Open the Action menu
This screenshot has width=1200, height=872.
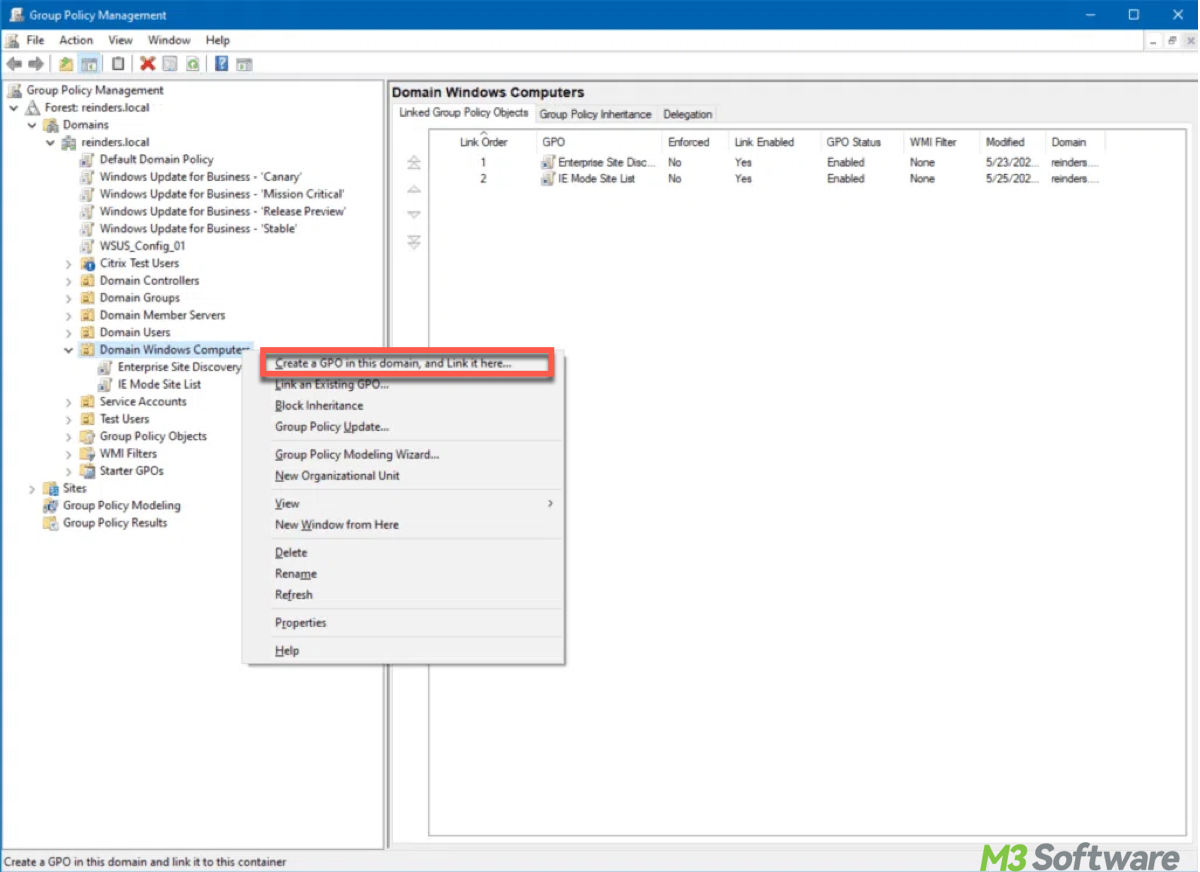coord(76,40)
